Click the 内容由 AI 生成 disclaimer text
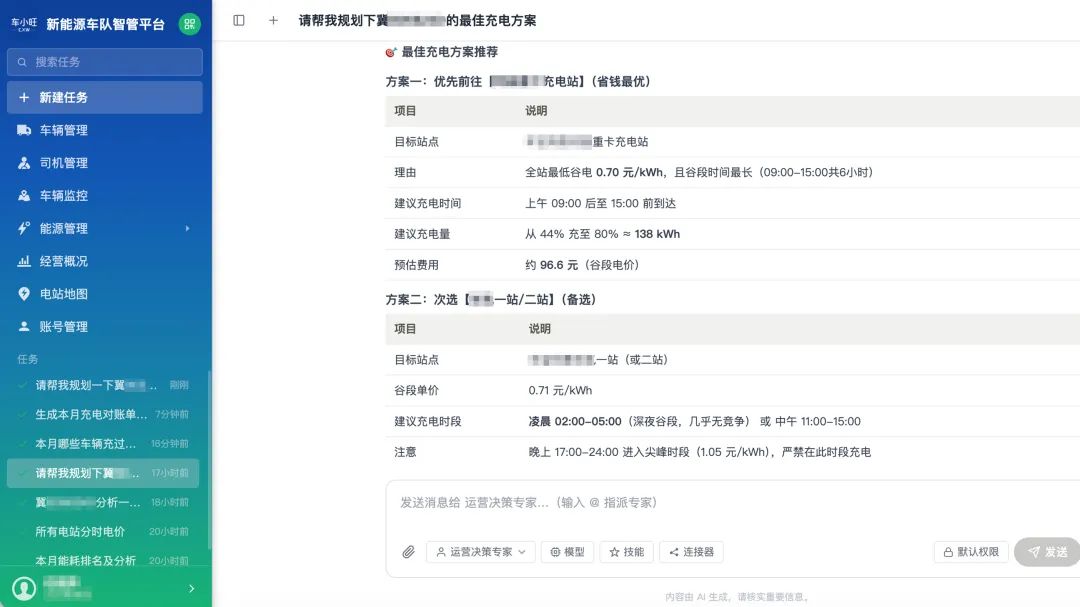Screen dimensions: 1080x607 737,597
